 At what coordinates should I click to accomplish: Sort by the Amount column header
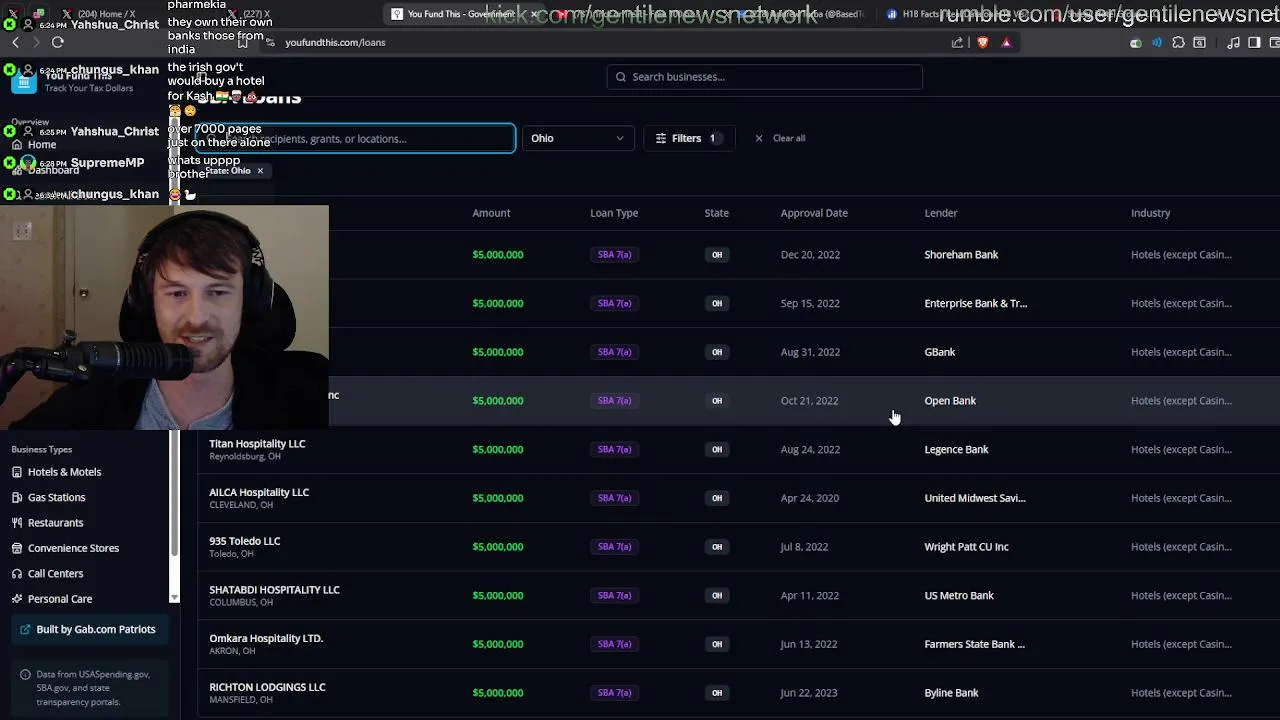(x=491, y=213)
